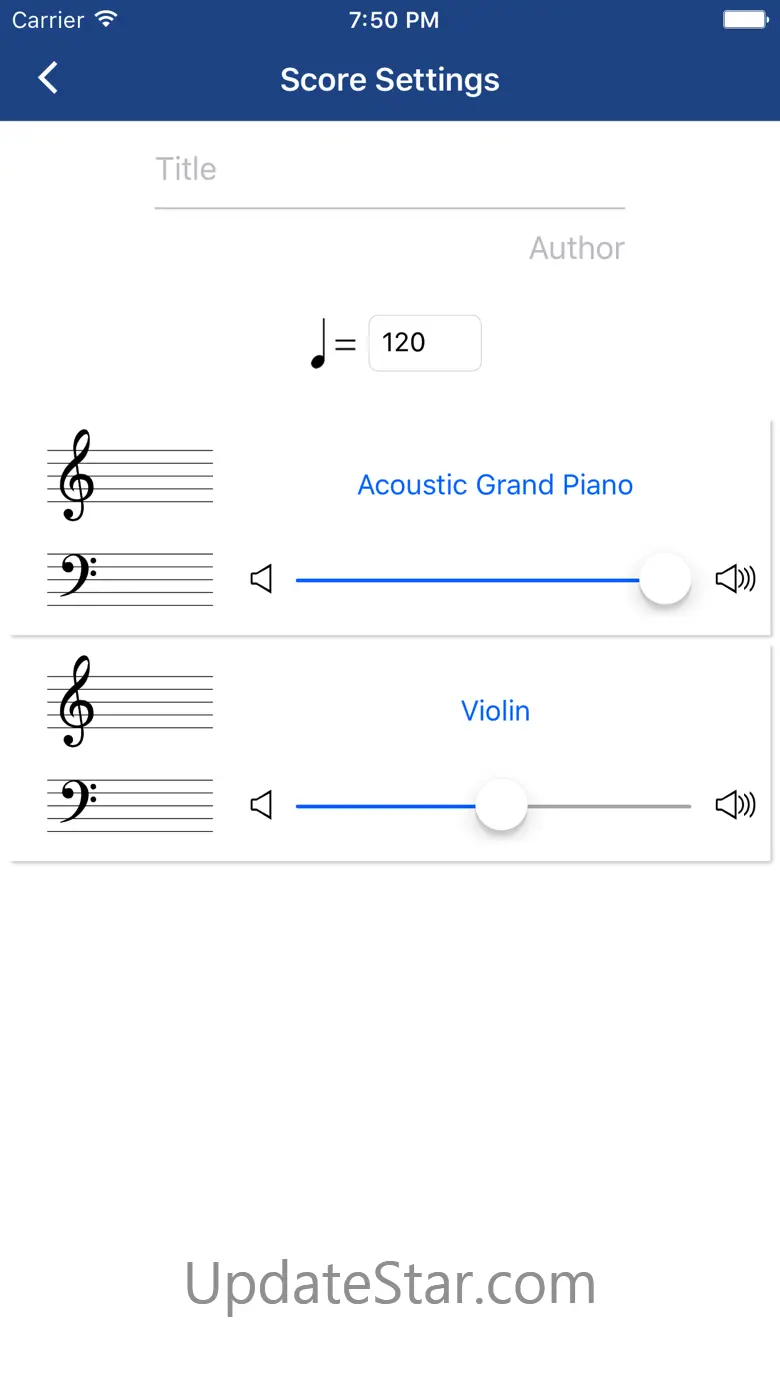Tap the piano track's loud volume speaker icon
The height and width of the screenshot is (1387, 780).
coord(735,579)
